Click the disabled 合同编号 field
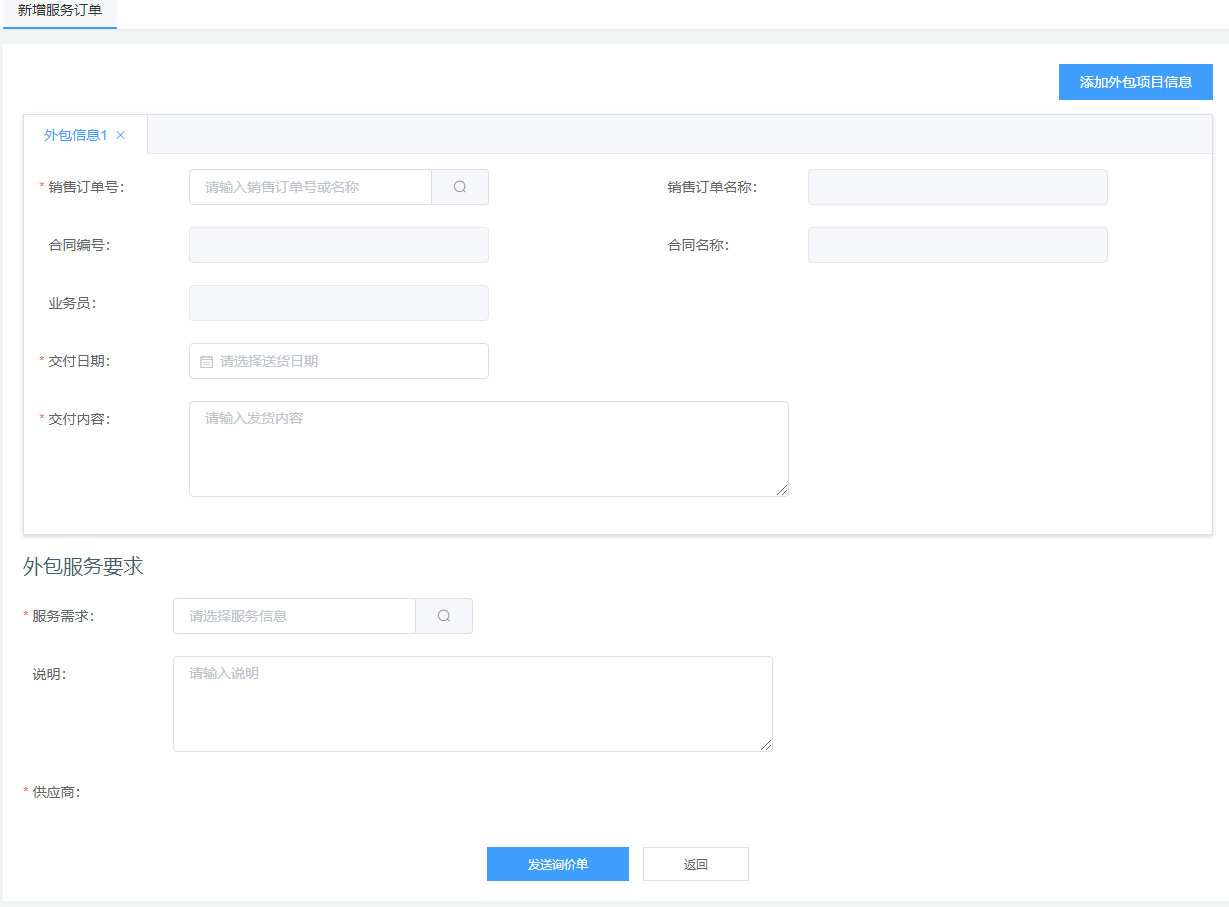Image resolution: width=1229 pixels, height=907 pixels. point(338,245)
